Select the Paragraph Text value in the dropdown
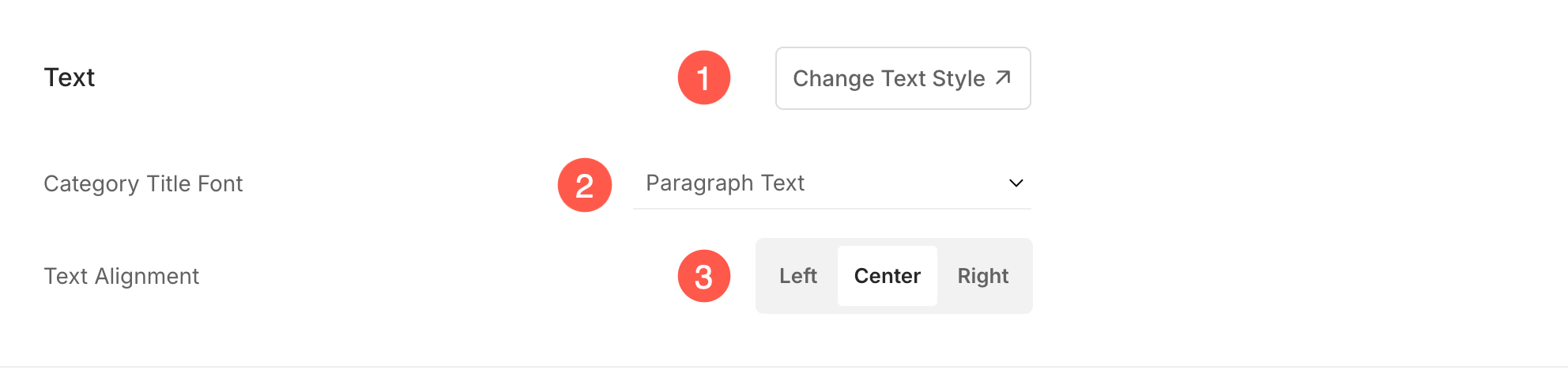The width and height of the screenshot is (1568, 370). [725, 183]
